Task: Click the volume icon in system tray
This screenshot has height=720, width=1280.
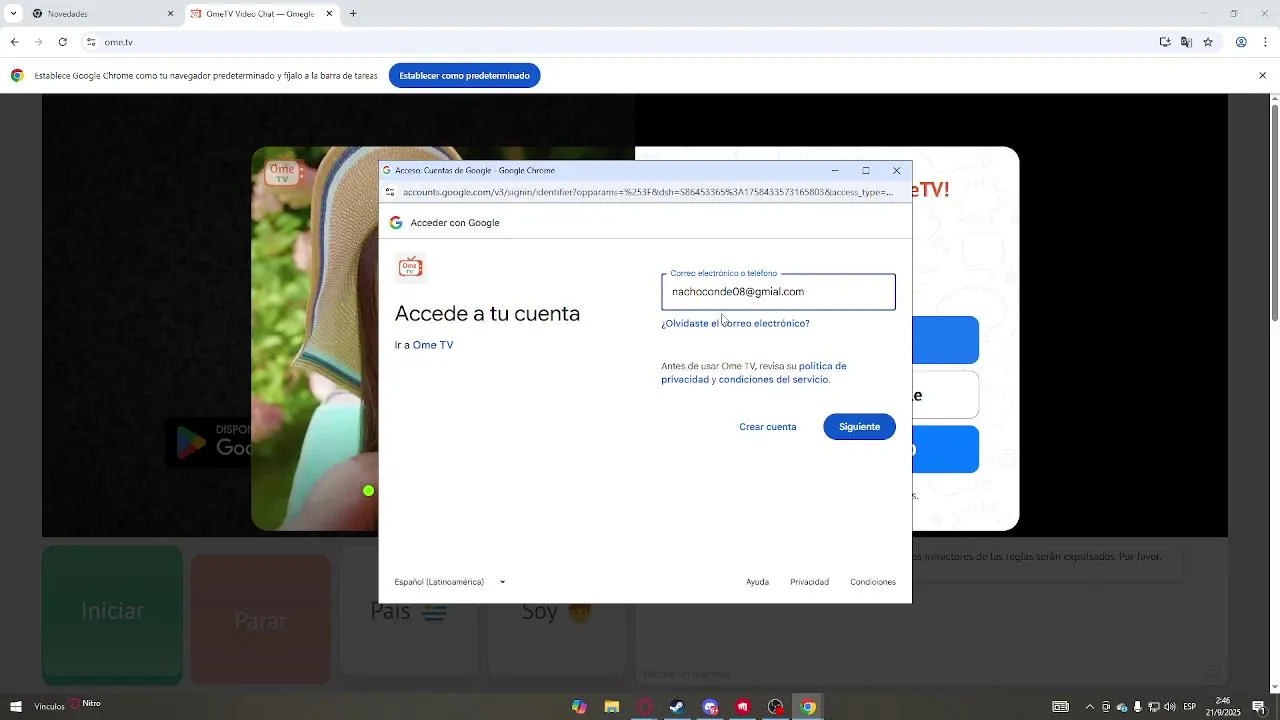Action: click(x=1170, y=707)
